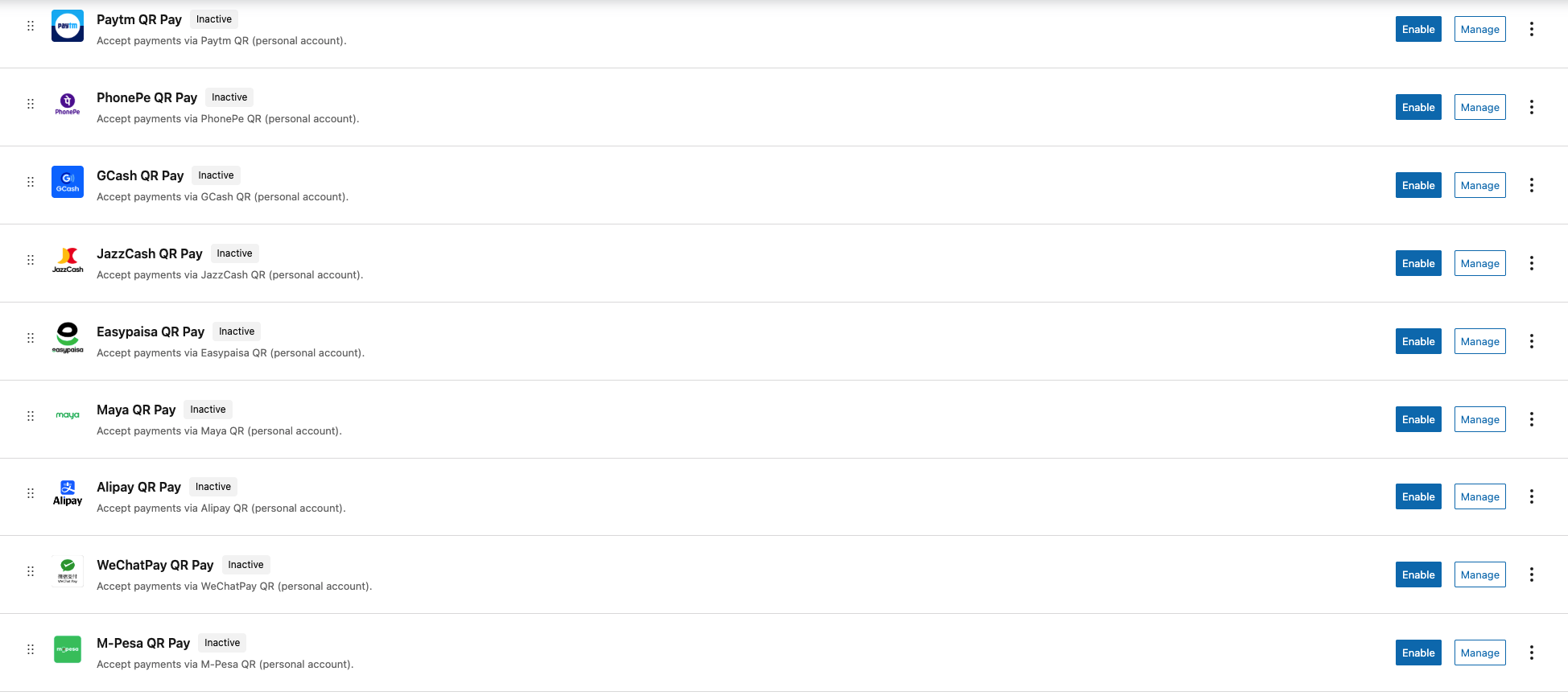
Task: Click the Paytm logo icon
Action: point(68,26)
